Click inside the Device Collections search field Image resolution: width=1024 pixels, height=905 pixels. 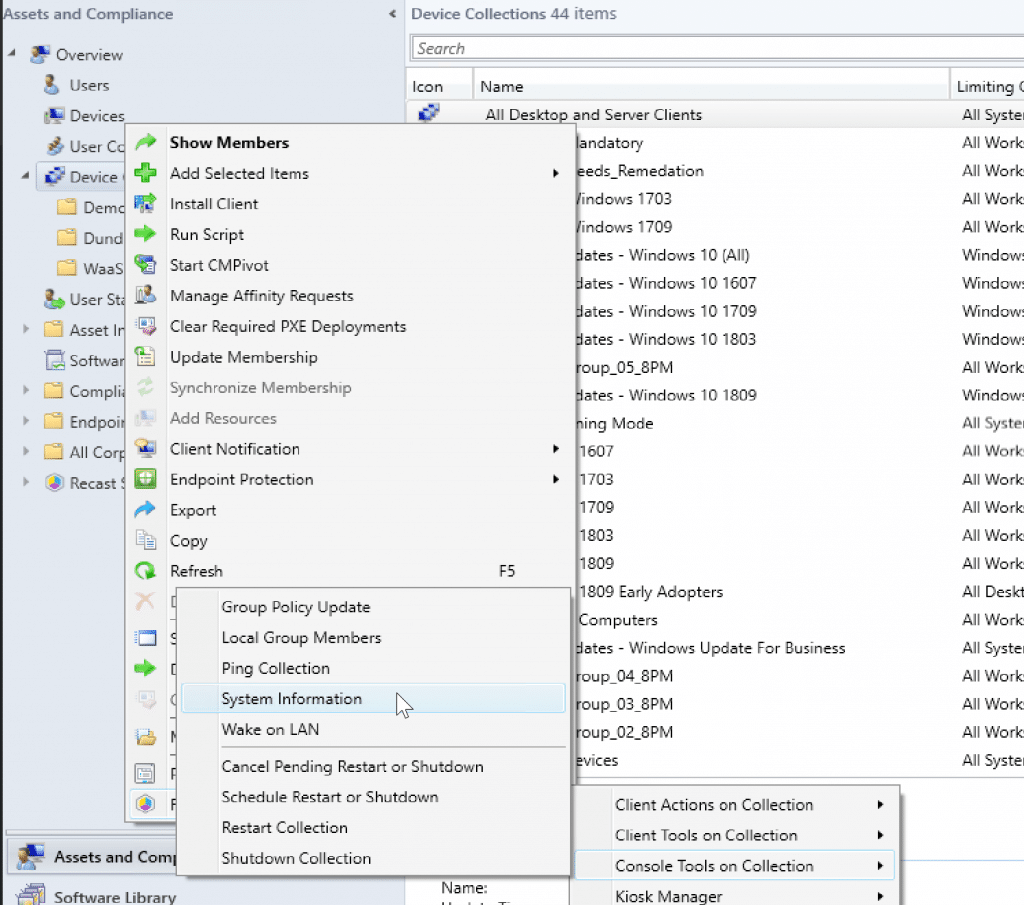(x=700, y=47)
